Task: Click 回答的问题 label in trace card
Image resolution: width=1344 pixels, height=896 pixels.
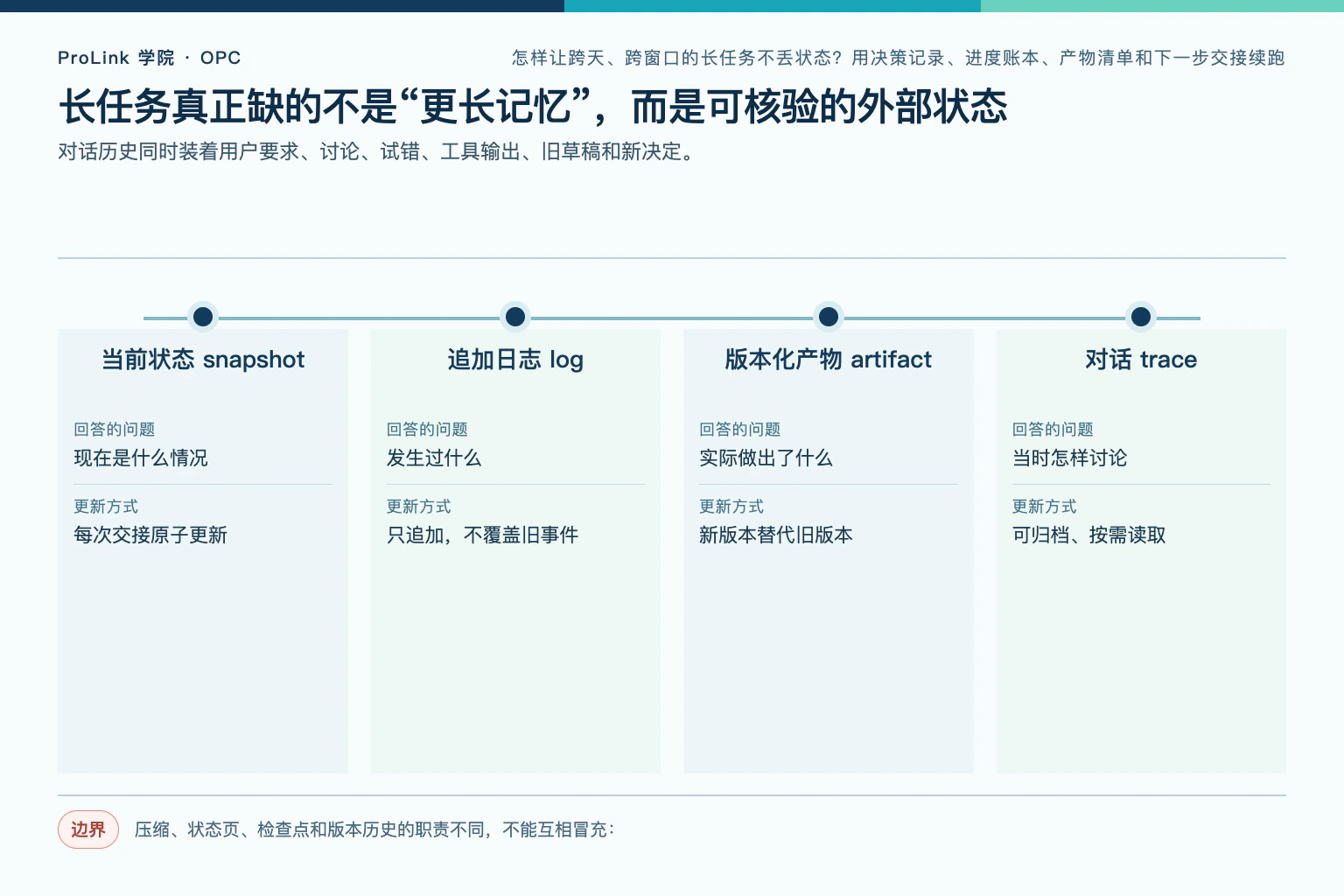Action: pyautogui.click(x=1053, y=429)
